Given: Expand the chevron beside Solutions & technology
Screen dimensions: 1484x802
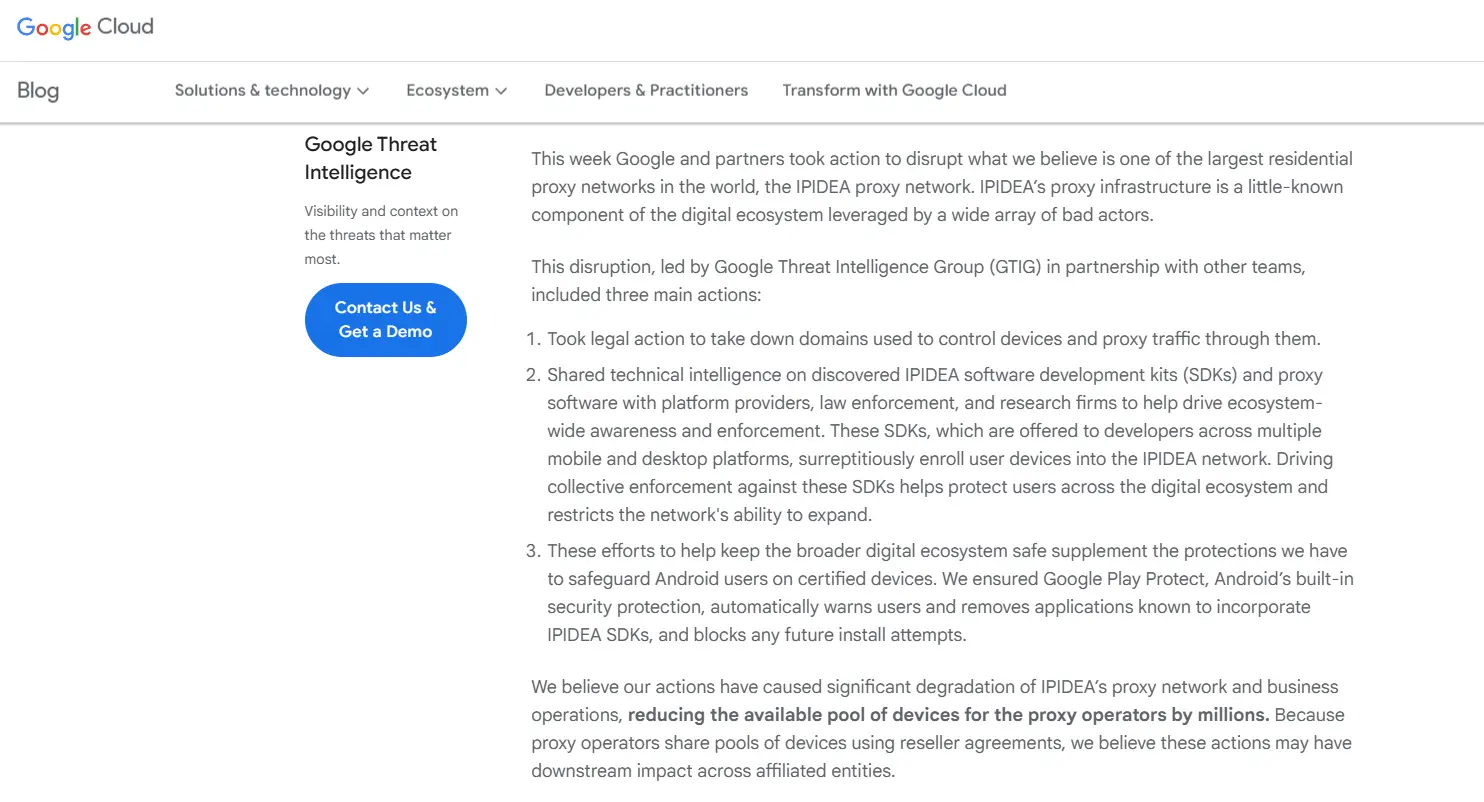Looking at the screenshot, I should coord(363,91).
